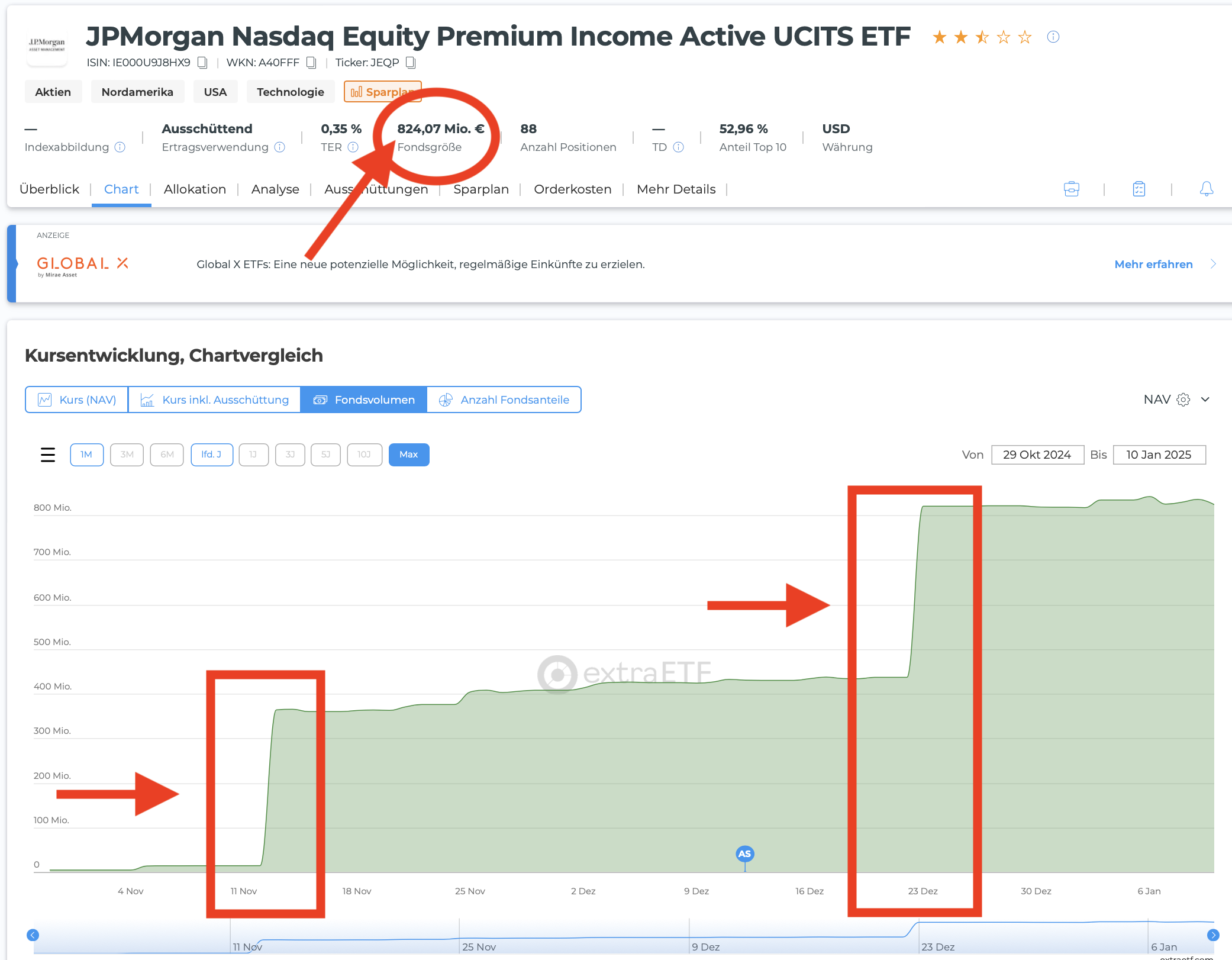The image size is (1232, 960).
Task: Show the Kurs (NAV) chart
Action: pyautogui.click(x=77, y=400)
